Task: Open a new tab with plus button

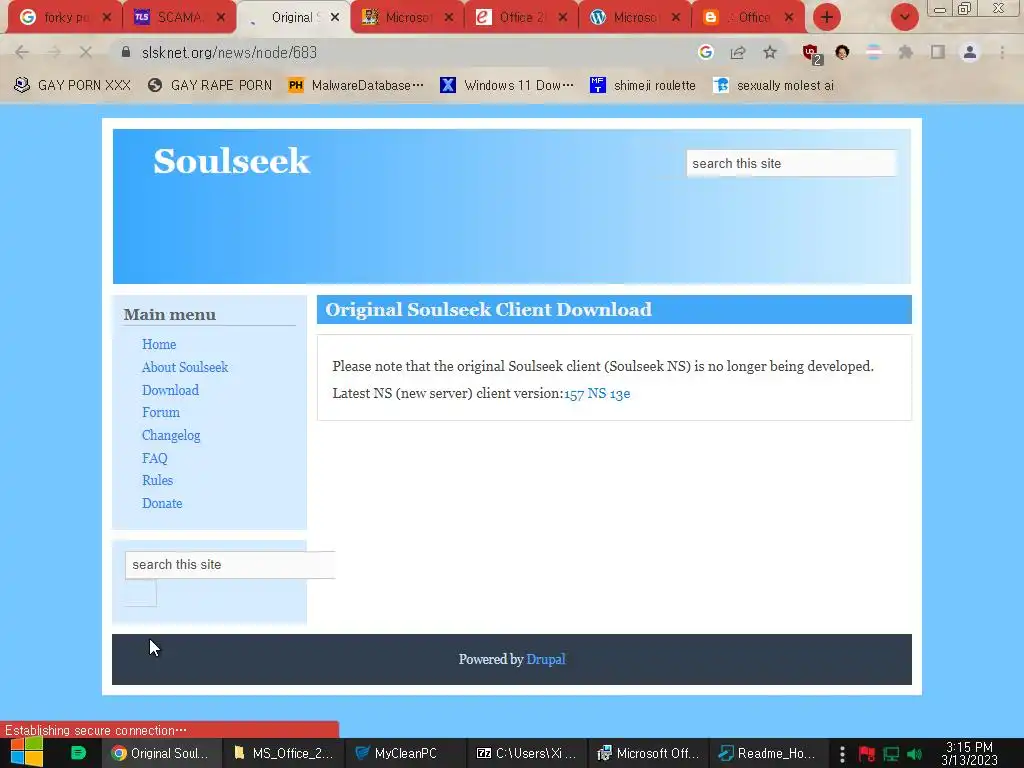Action: click(827, 17)
